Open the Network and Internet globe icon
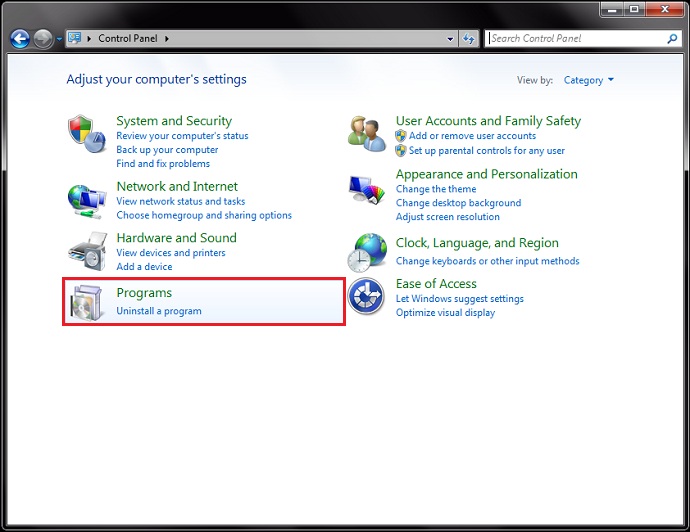690x532 pixels. point(87,201)
